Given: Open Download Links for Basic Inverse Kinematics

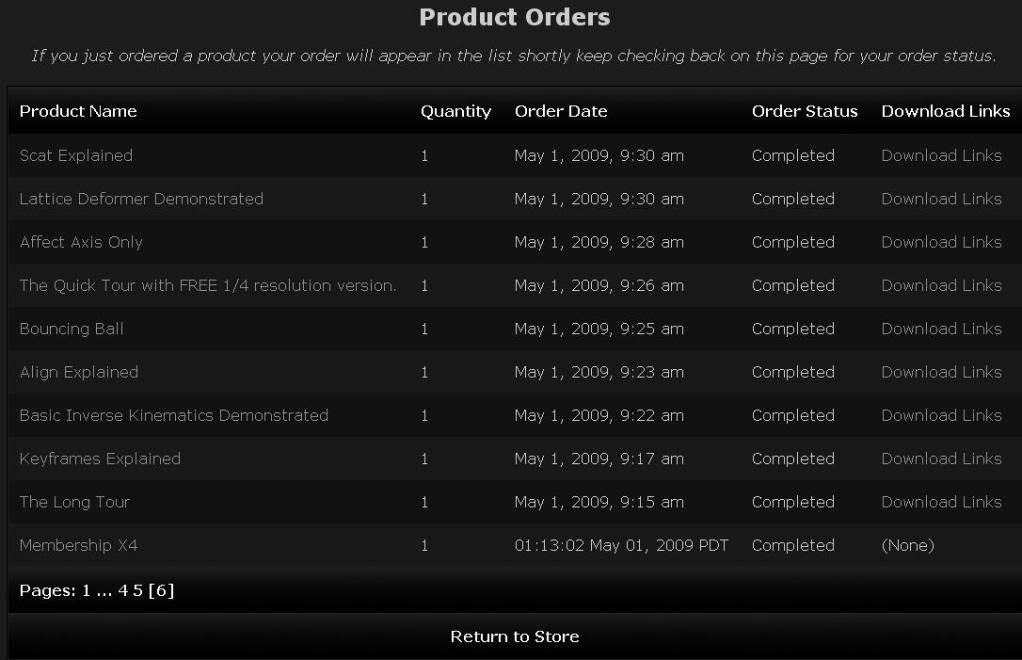Looking at the screenshot, I should click(x=941, y=416).
